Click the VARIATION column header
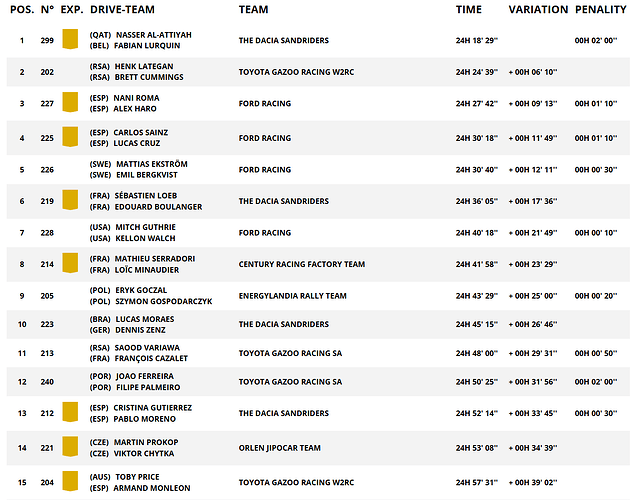Viewport: 636px width, 500px height. click(538, 9)
